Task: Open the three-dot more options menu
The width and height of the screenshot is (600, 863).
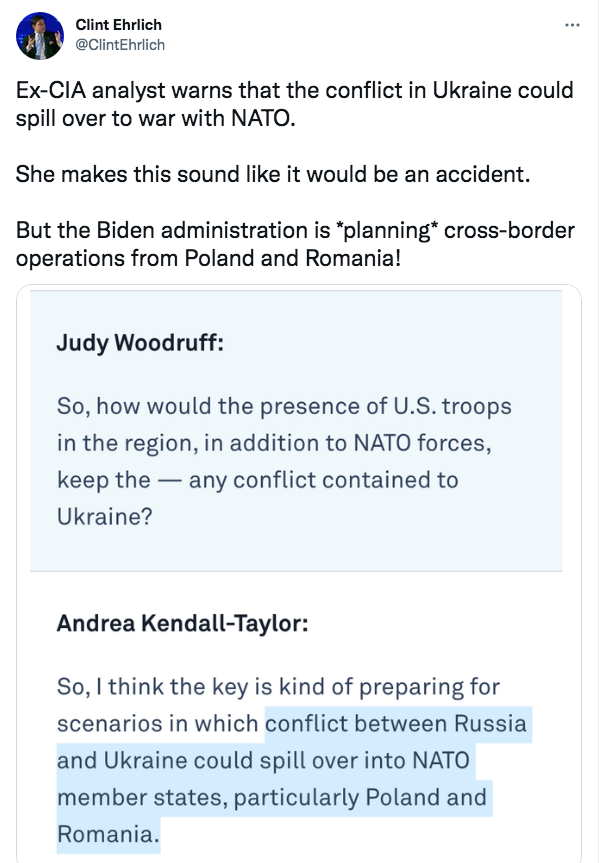Action: tap(572, 25)
